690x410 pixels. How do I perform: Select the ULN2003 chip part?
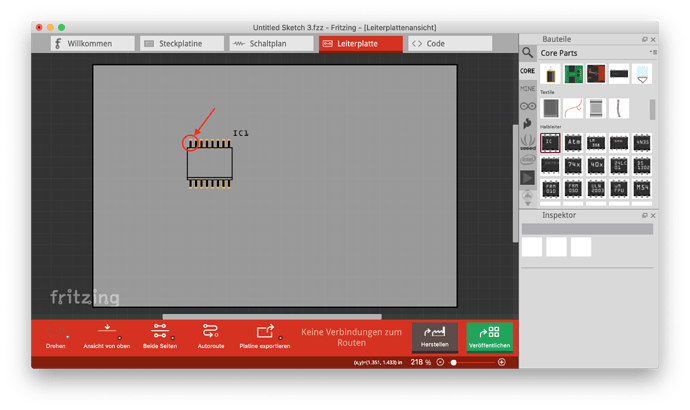coord(596,189)
